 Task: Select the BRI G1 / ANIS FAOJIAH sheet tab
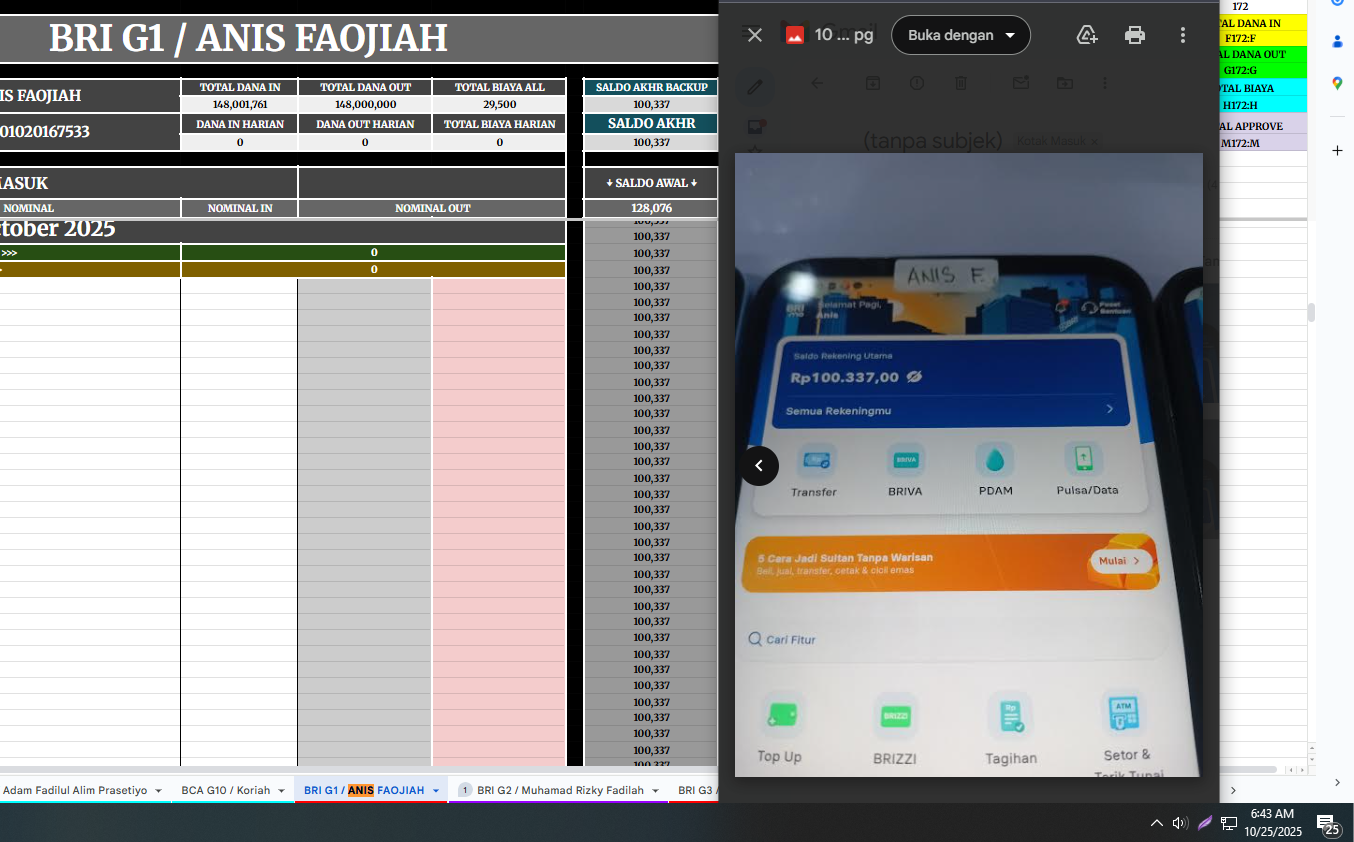point(364,790)
